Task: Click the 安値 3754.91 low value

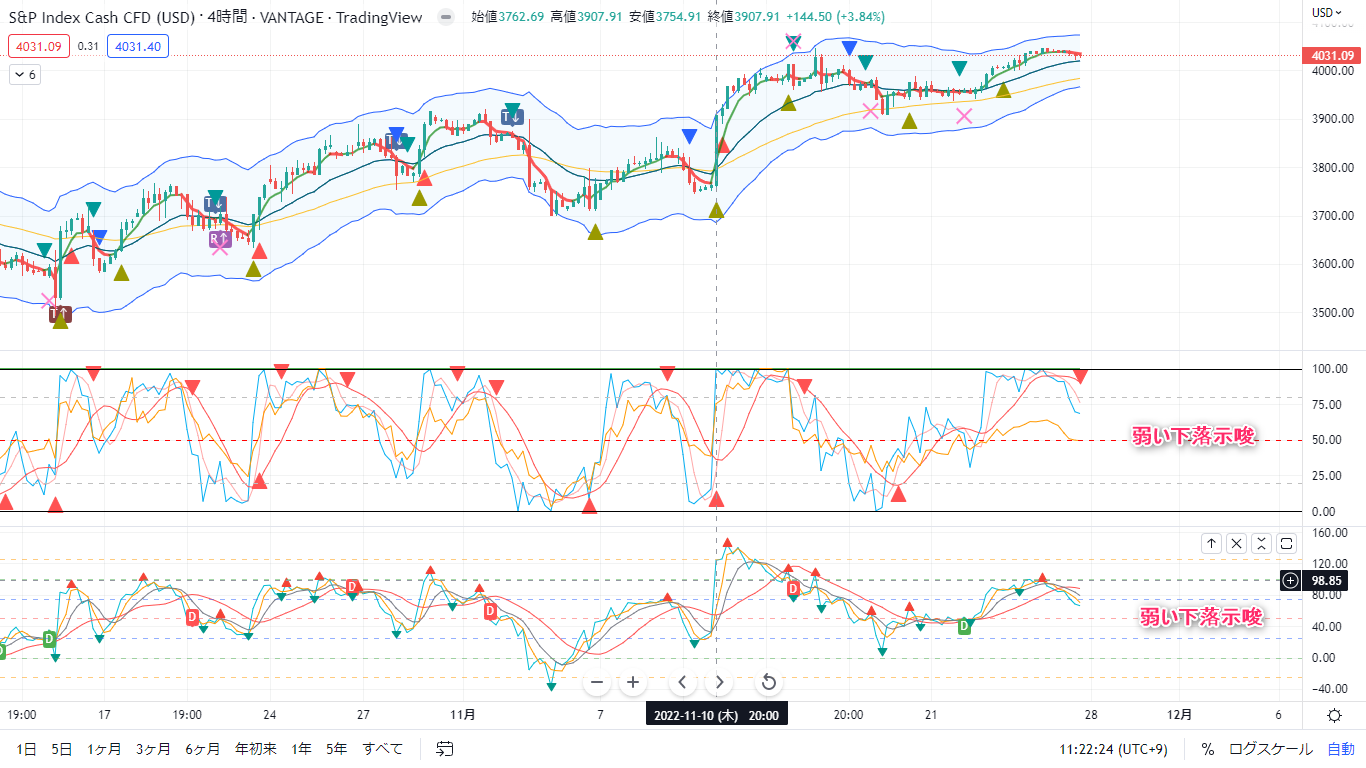Action: coord(665,17)
